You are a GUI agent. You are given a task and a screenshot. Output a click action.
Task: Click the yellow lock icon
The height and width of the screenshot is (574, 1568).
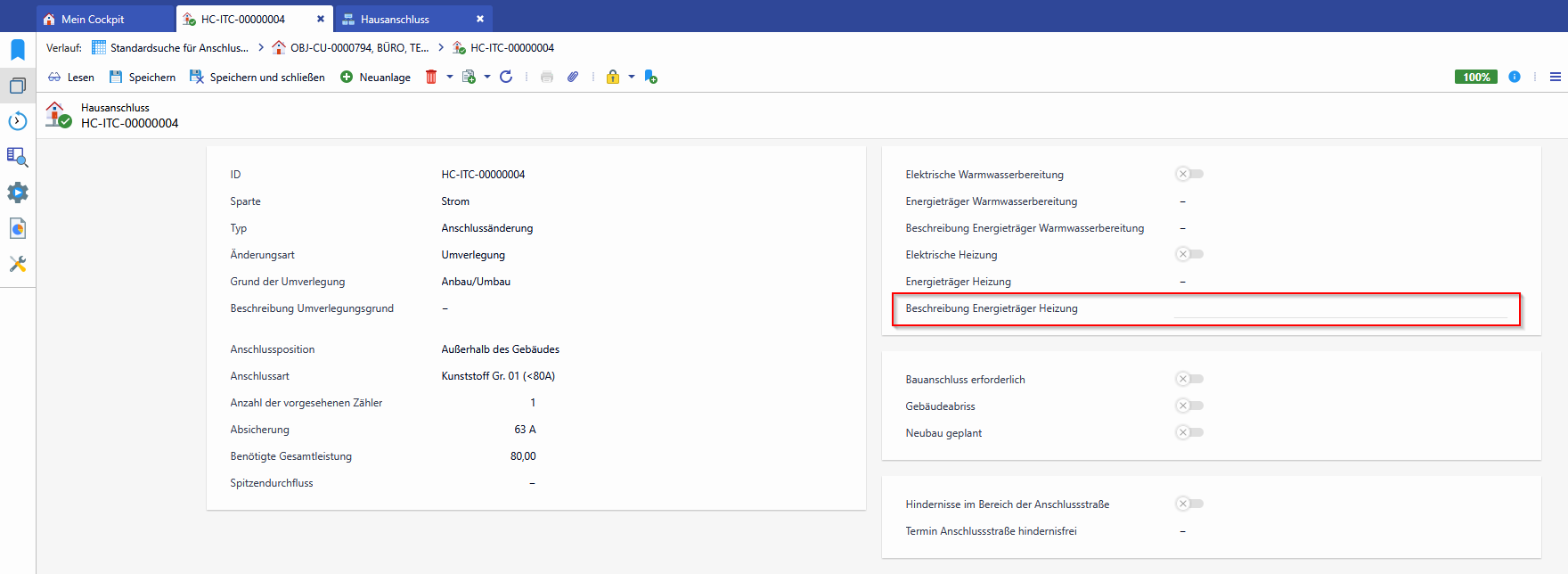click(x=613, y=77)
